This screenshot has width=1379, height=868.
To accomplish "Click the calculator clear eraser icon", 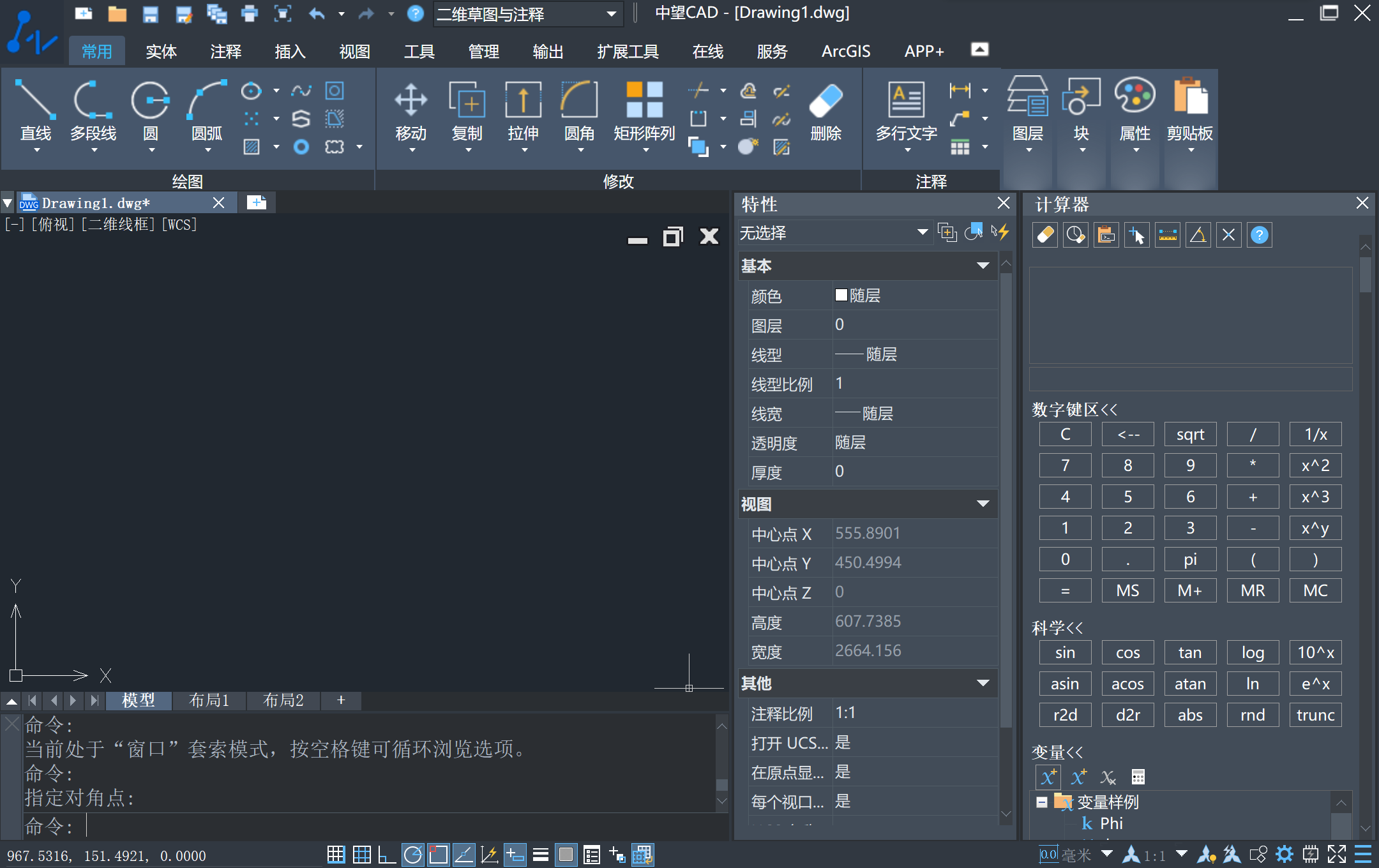I will (1045, 235).
